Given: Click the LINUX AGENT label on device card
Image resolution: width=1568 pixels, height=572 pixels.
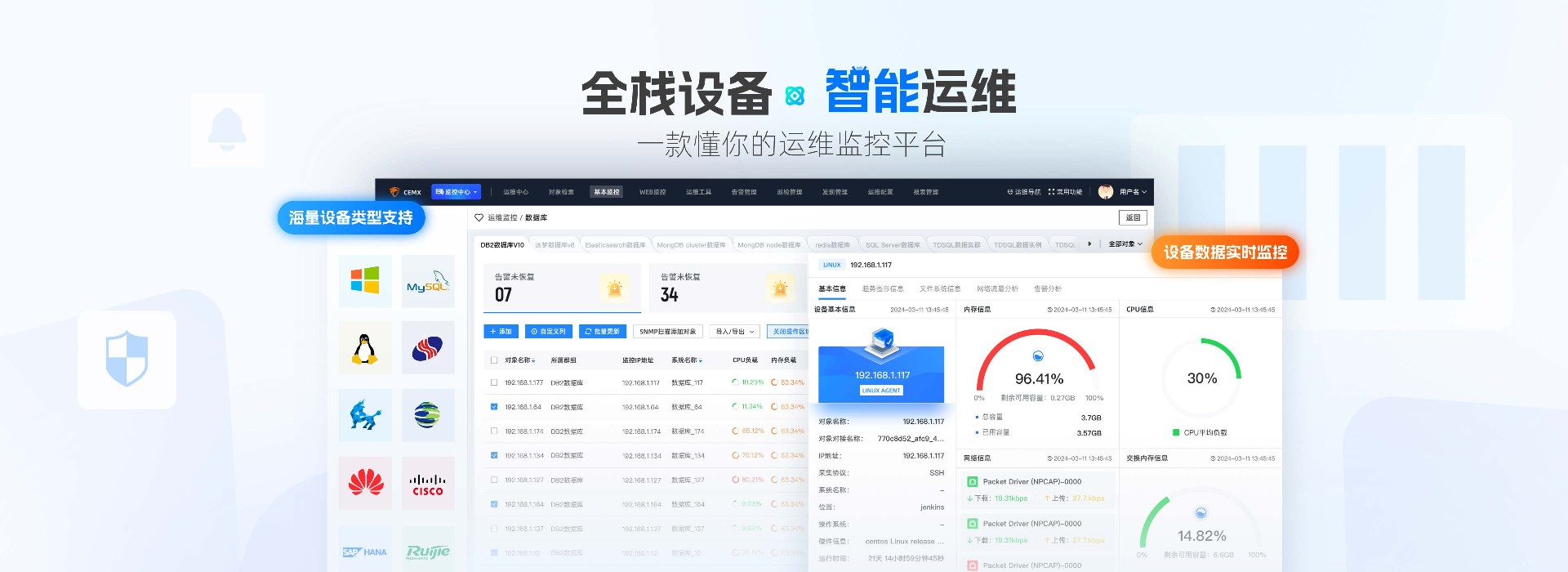Looking at the screenshot, I should [x=881, y=391].
